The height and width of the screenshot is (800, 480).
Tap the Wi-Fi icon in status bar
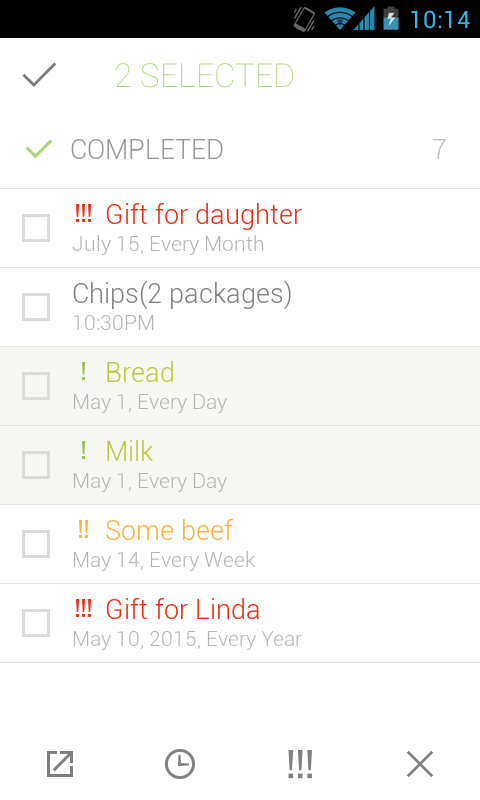338,19
